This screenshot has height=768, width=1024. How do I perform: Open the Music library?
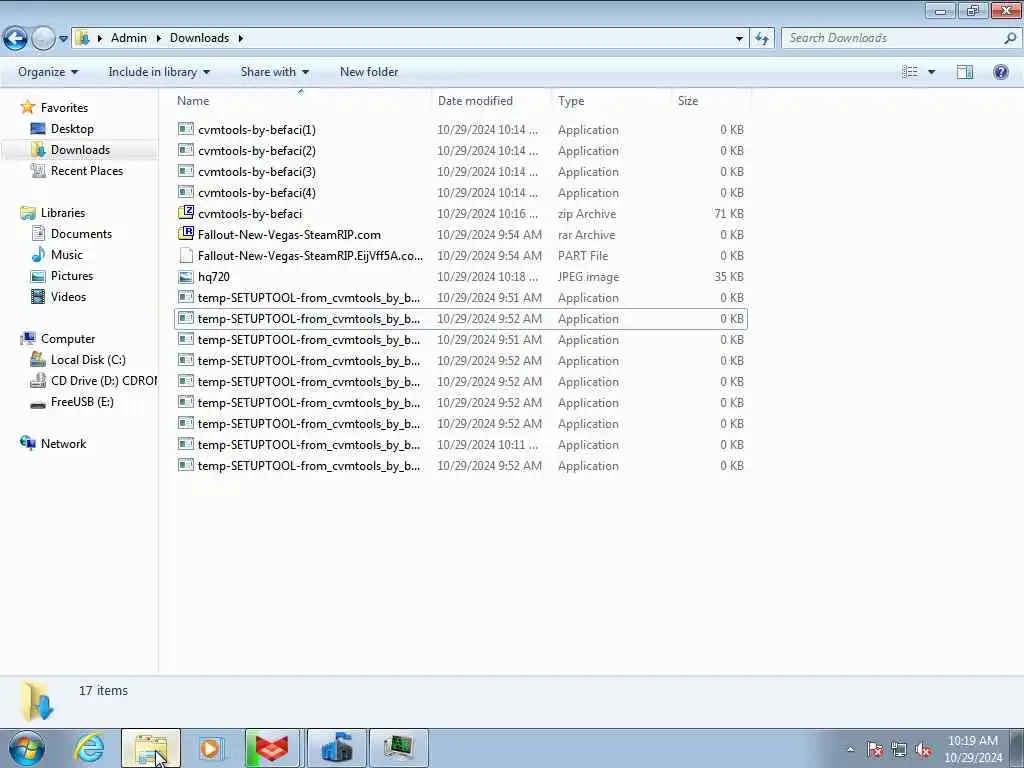point(67,255)
